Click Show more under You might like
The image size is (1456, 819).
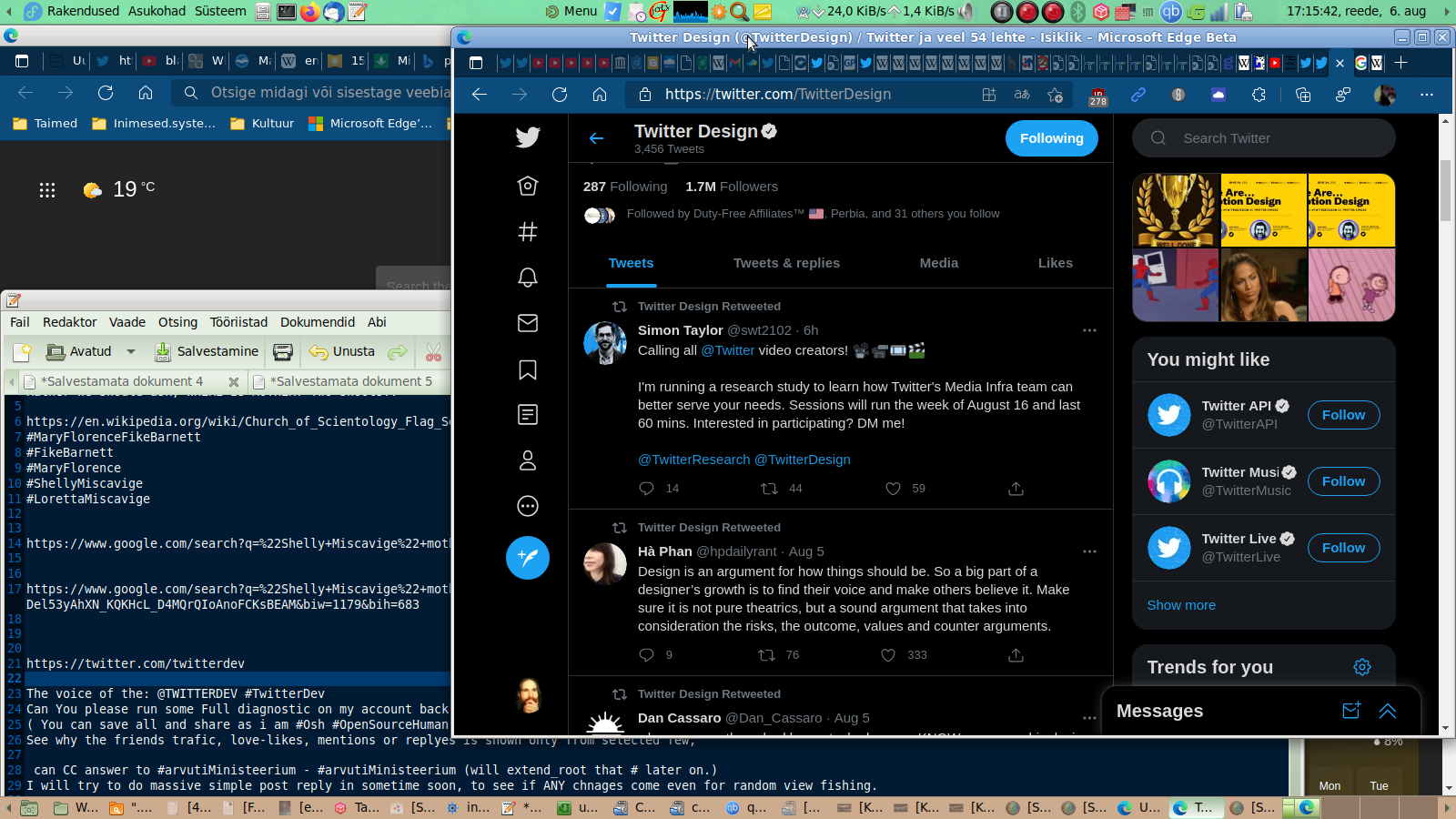pyautogui.click(x=1181, y=605)
